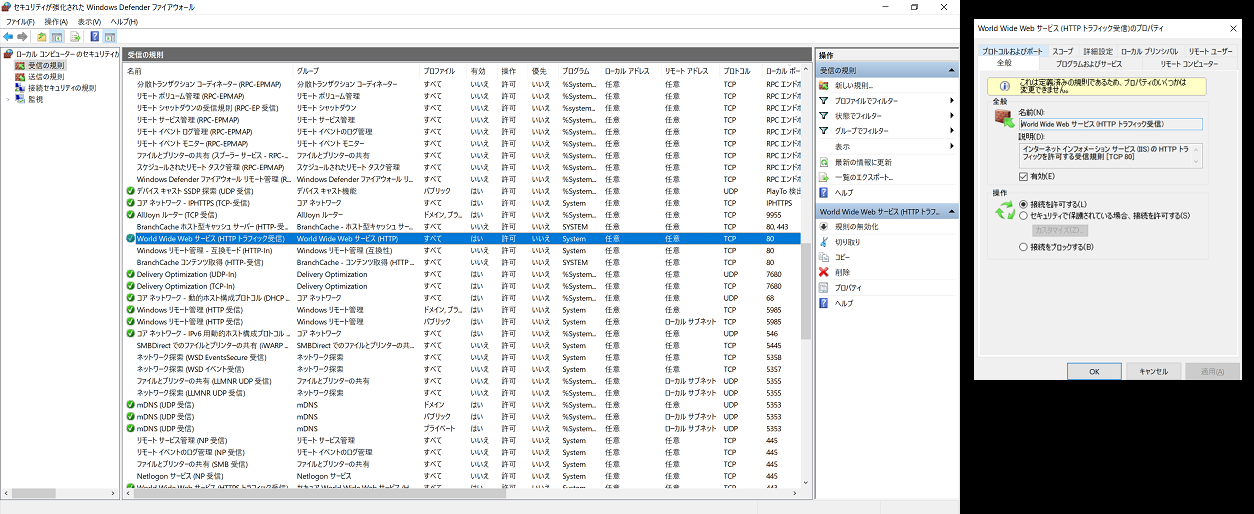Click the キャンセル button
This screenshot has width=1254, height=514.
(1153, 371)
